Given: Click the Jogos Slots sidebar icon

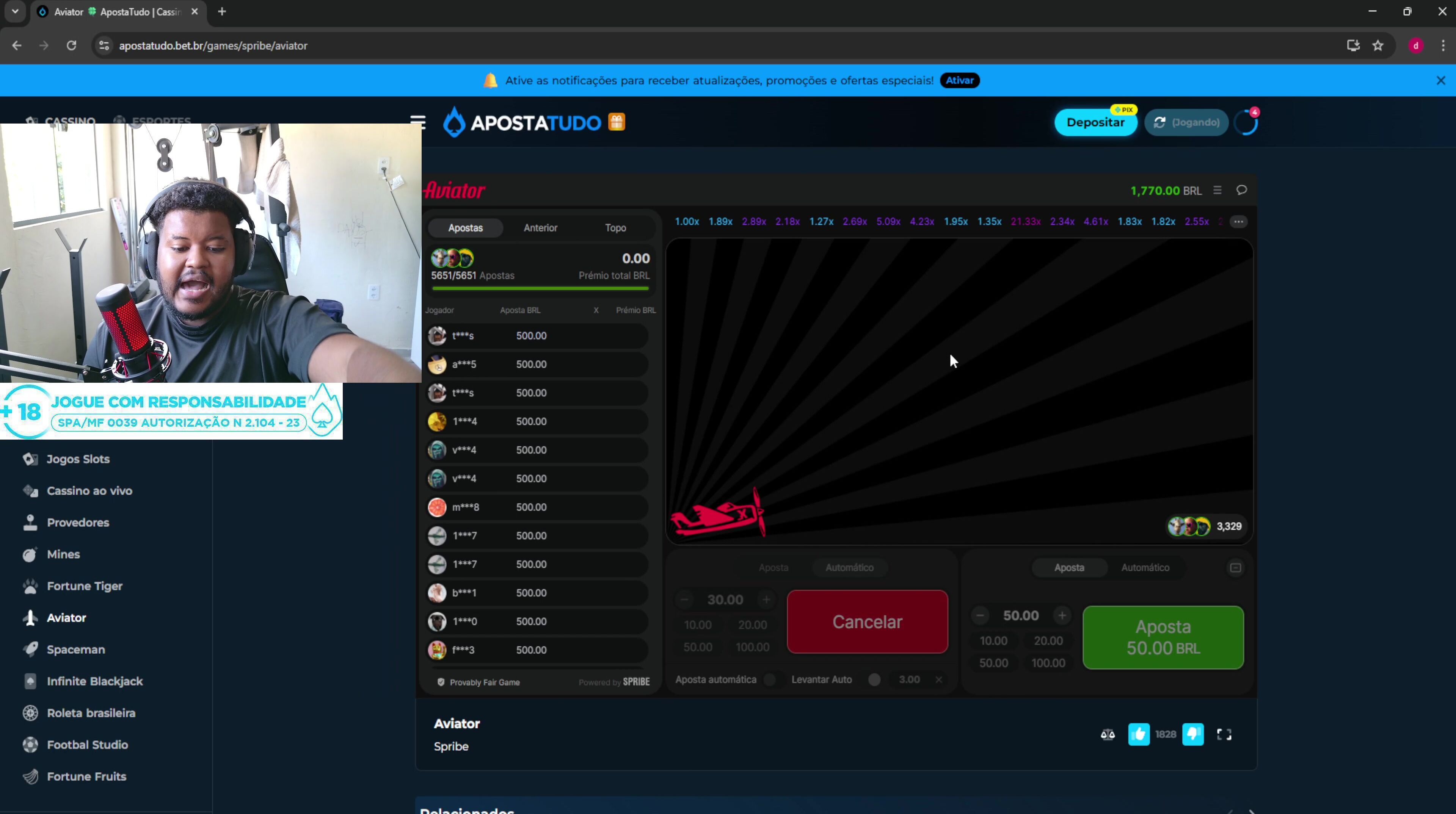Looking at the screenshot, I should click(x=30, y=459).
